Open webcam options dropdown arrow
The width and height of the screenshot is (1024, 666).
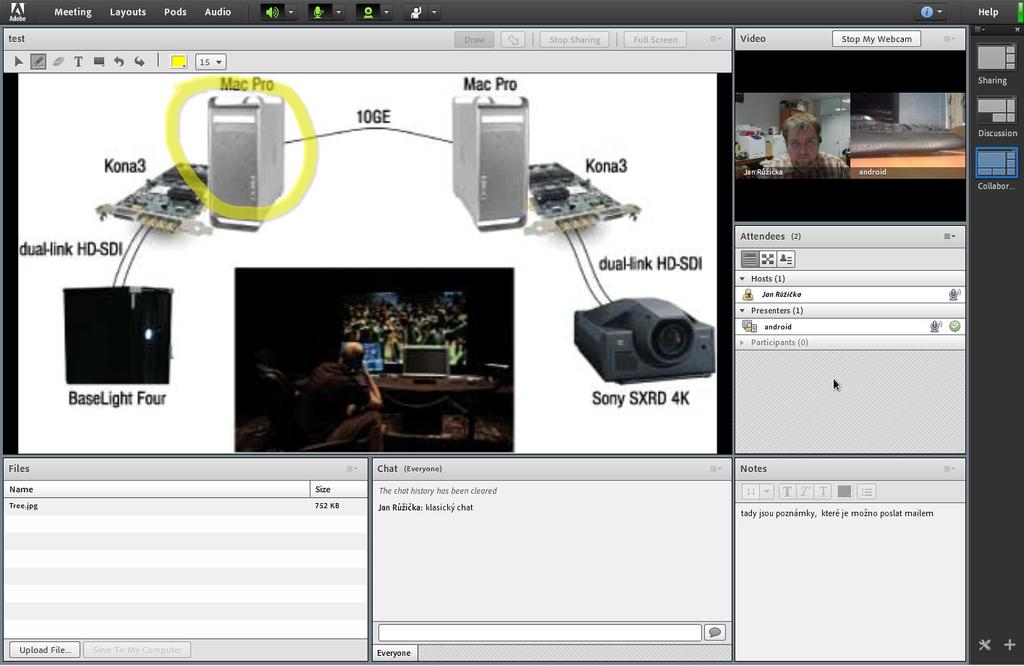pos(386,12)
